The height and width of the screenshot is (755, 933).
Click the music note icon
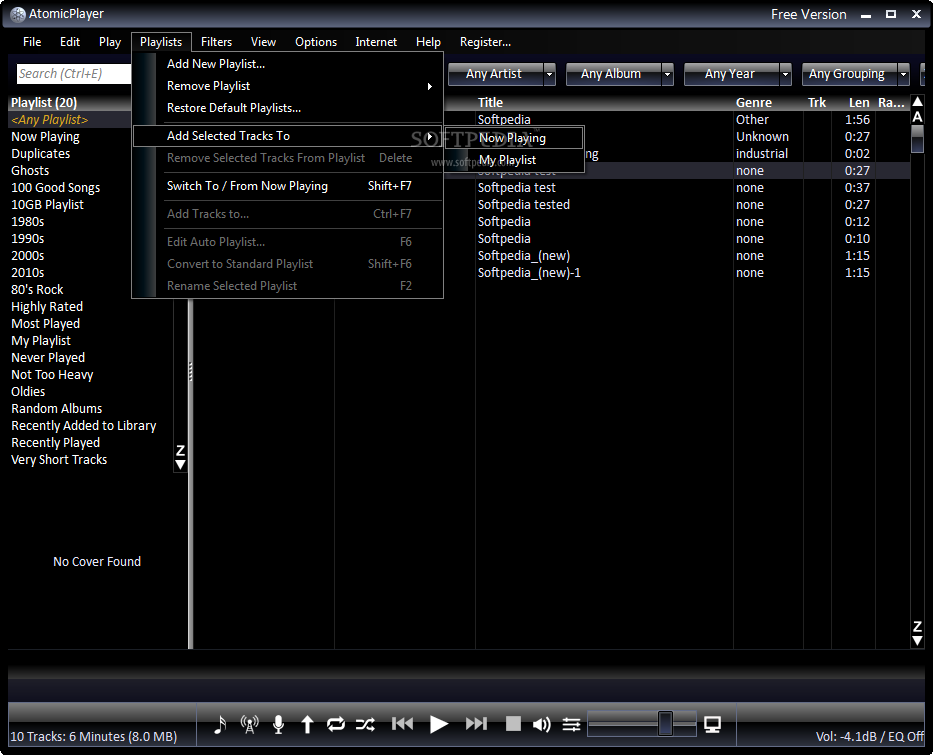coord(220,724)
